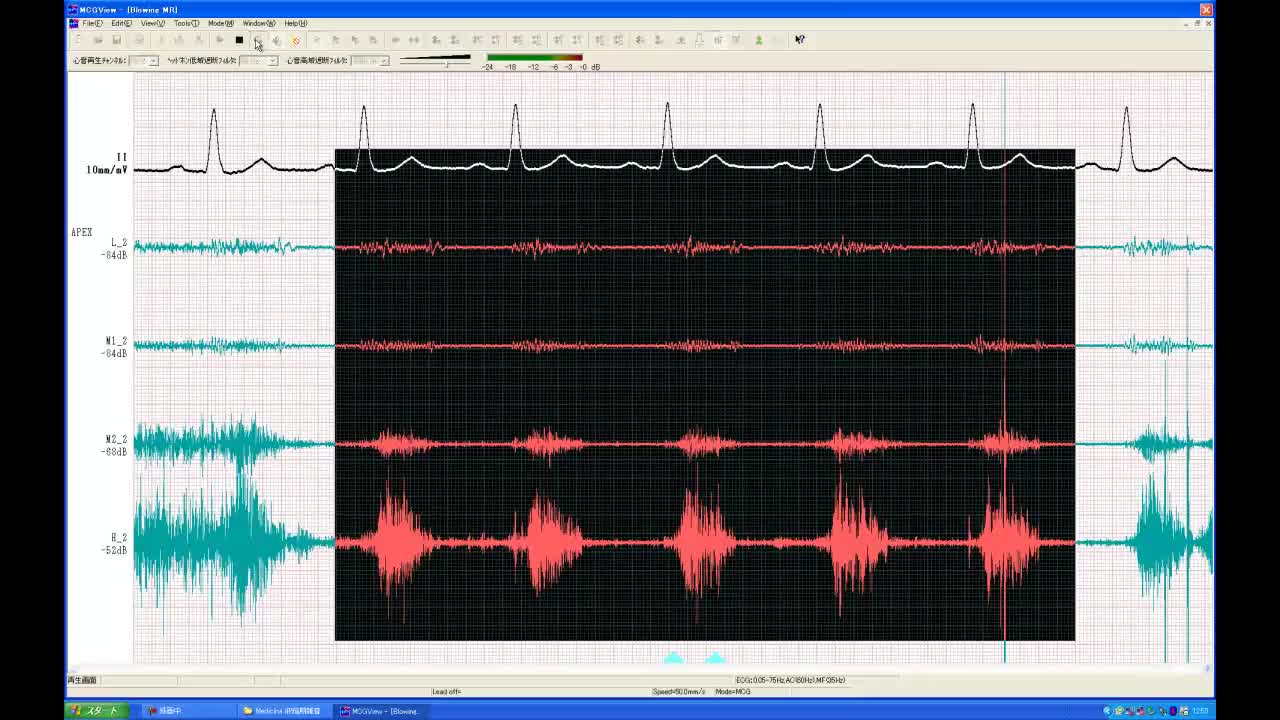1280x720 pixels.
Task: Open the Mode menu
Action: coord(220,23)
